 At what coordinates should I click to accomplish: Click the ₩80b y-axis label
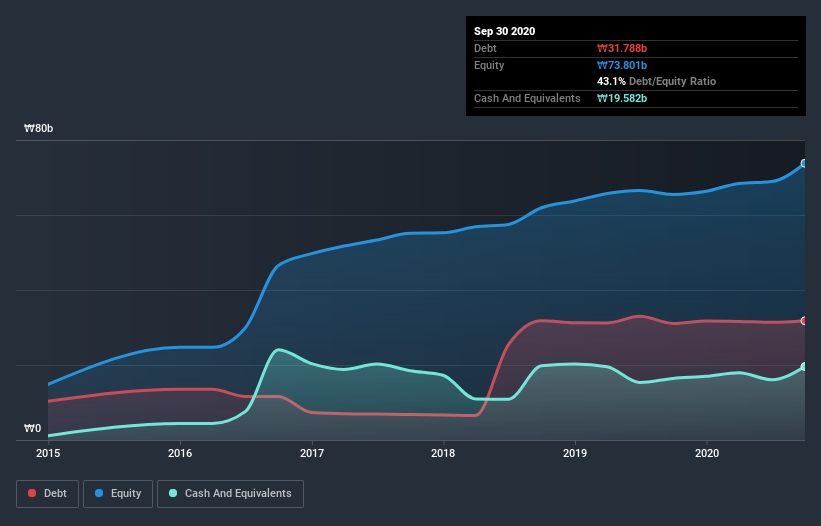point(38,128)
